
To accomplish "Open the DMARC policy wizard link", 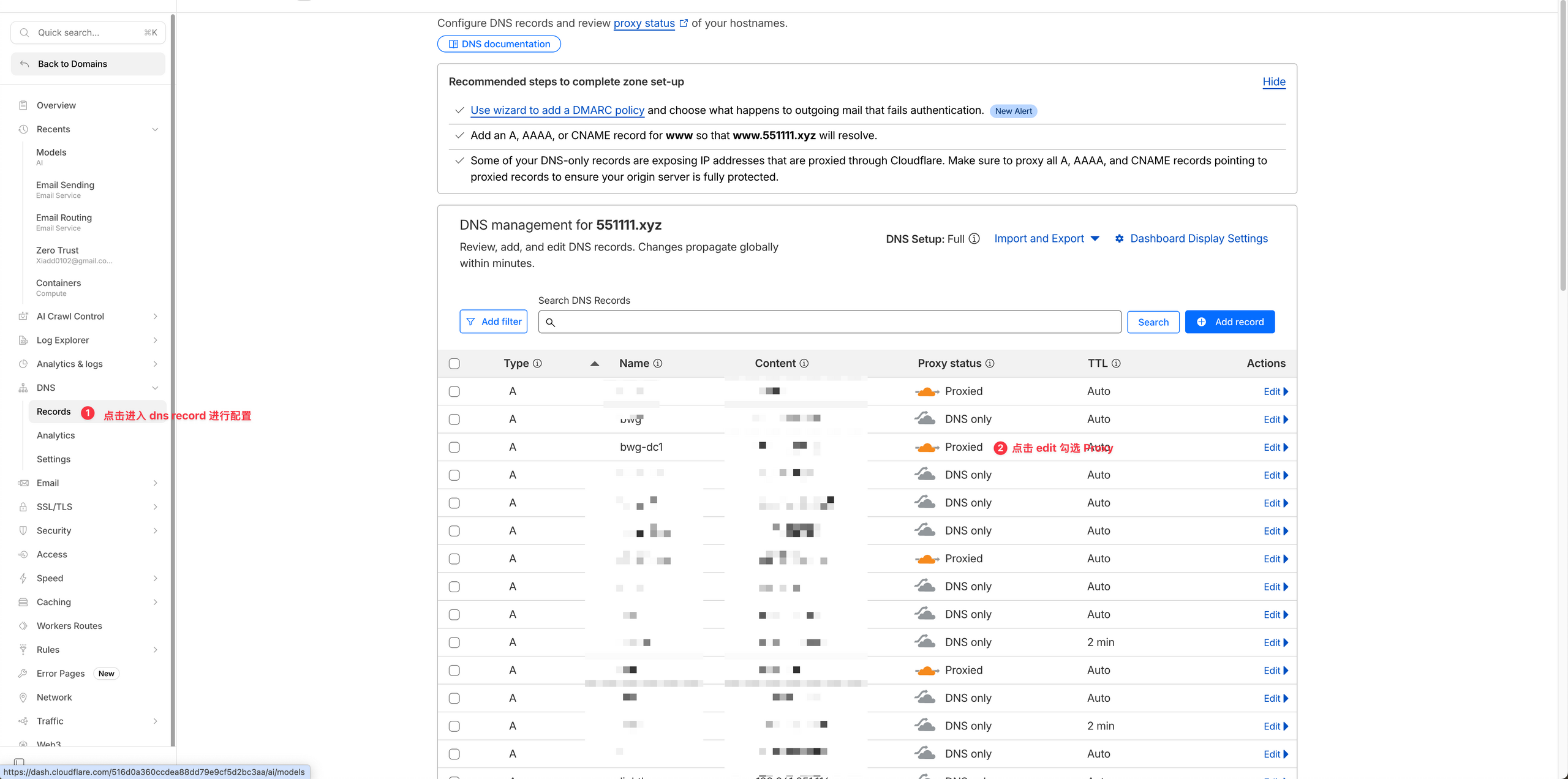I will (x=557, y=110).
